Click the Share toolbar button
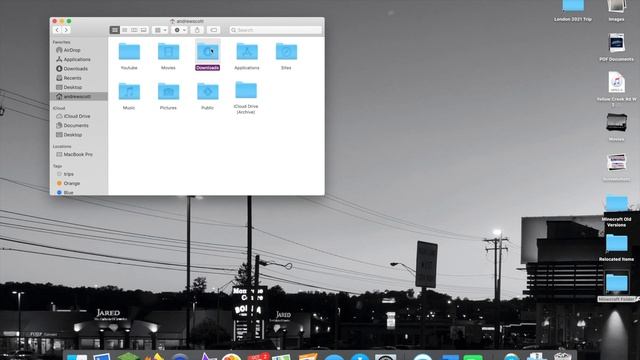 197,30
